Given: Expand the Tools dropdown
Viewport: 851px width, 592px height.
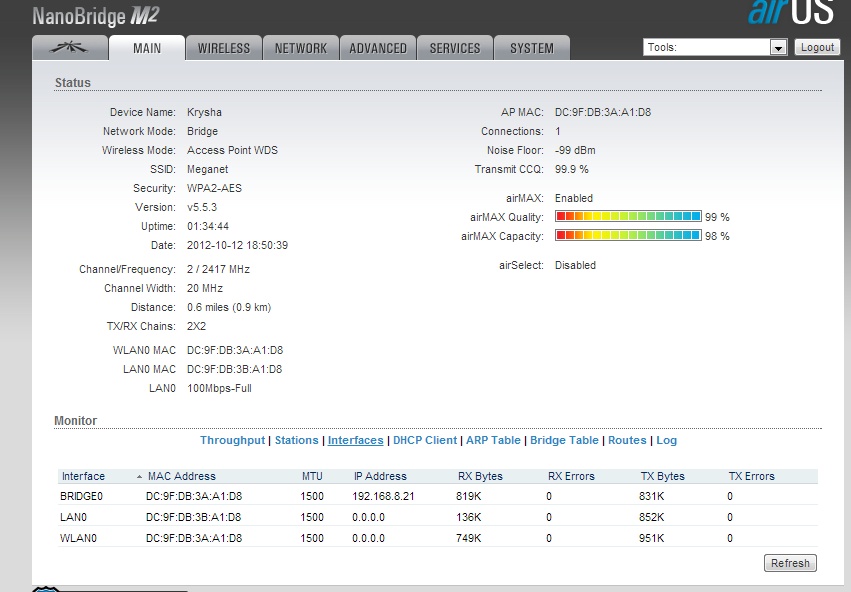Looking at the screenshot, I should [778, 48].
